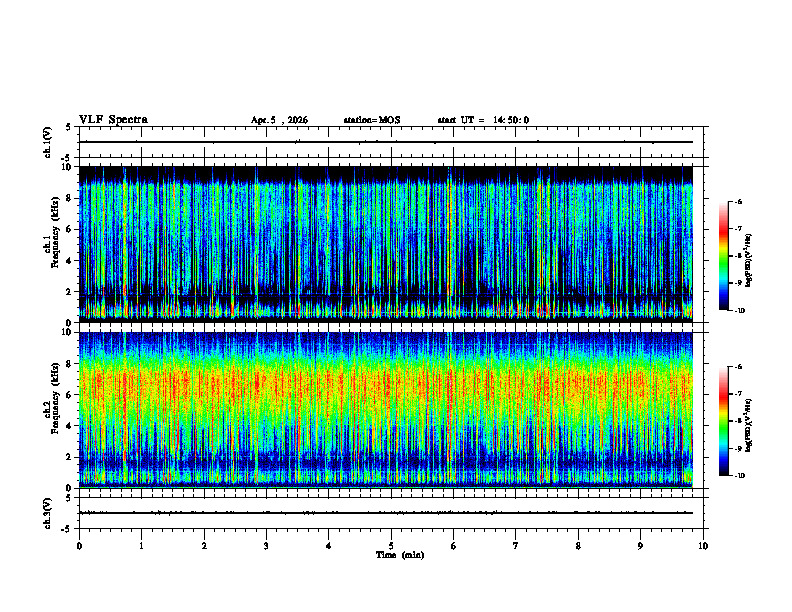Select the date text "Apr. 5, 2026"
The width and height of the screenshot is (792, 612).
pos(279,120)
